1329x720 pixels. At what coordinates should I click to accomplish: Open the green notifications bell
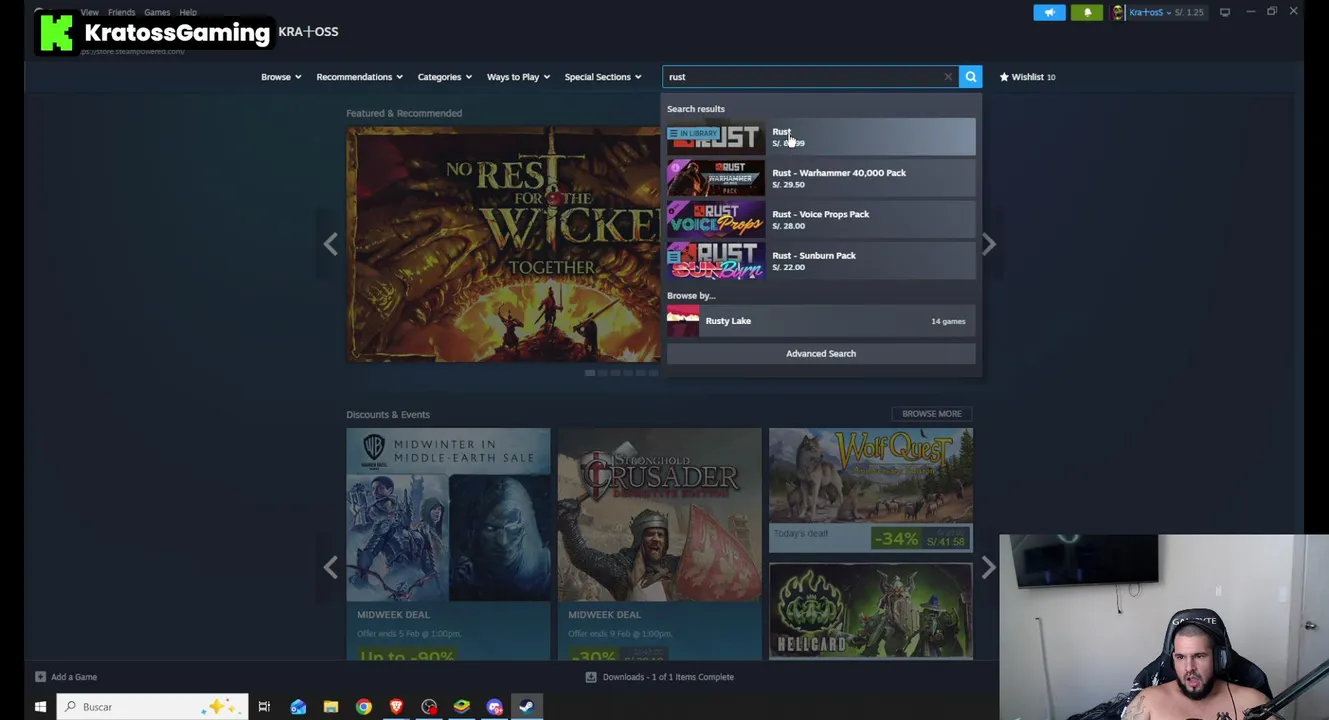[x=1087, y=12]
